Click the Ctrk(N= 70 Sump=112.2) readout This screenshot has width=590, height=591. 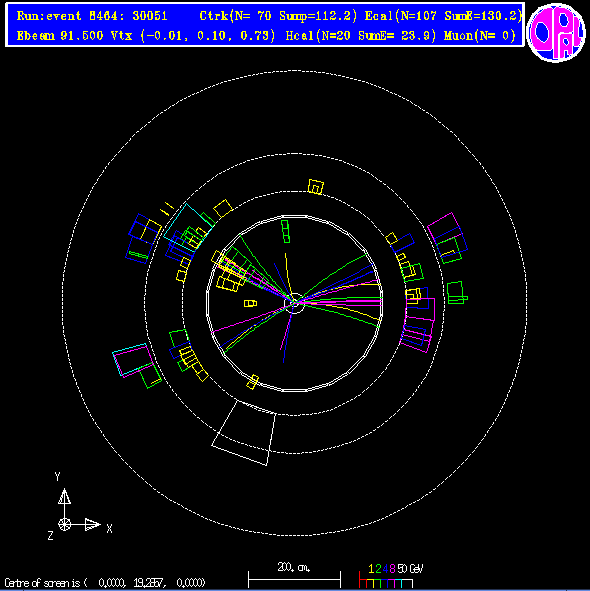point(278,16)
